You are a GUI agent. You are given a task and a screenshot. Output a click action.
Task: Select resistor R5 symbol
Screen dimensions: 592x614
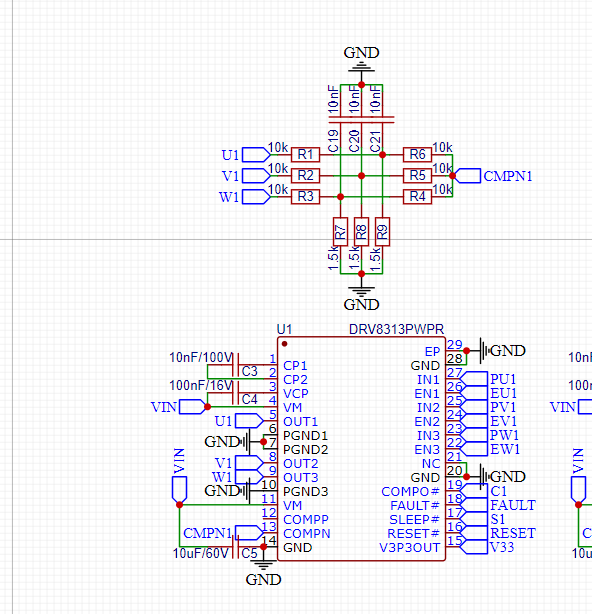[x=417, y=175]
